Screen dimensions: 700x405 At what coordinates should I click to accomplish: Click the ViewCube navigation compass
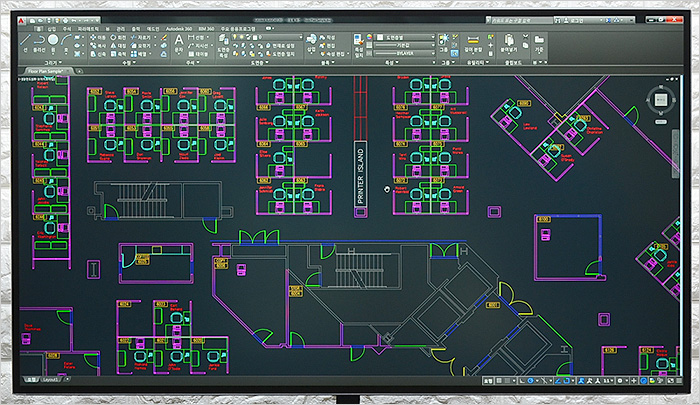660,99
